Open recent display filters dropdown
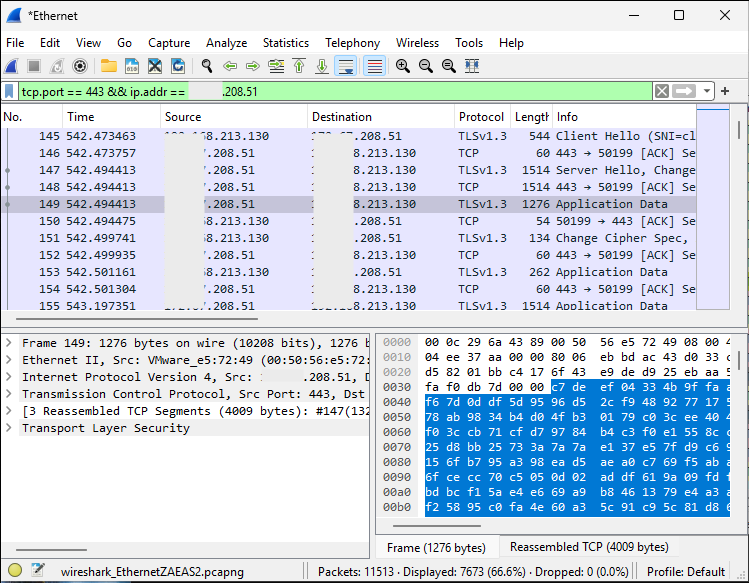This screenshot has height=583, width=749. 706,91
